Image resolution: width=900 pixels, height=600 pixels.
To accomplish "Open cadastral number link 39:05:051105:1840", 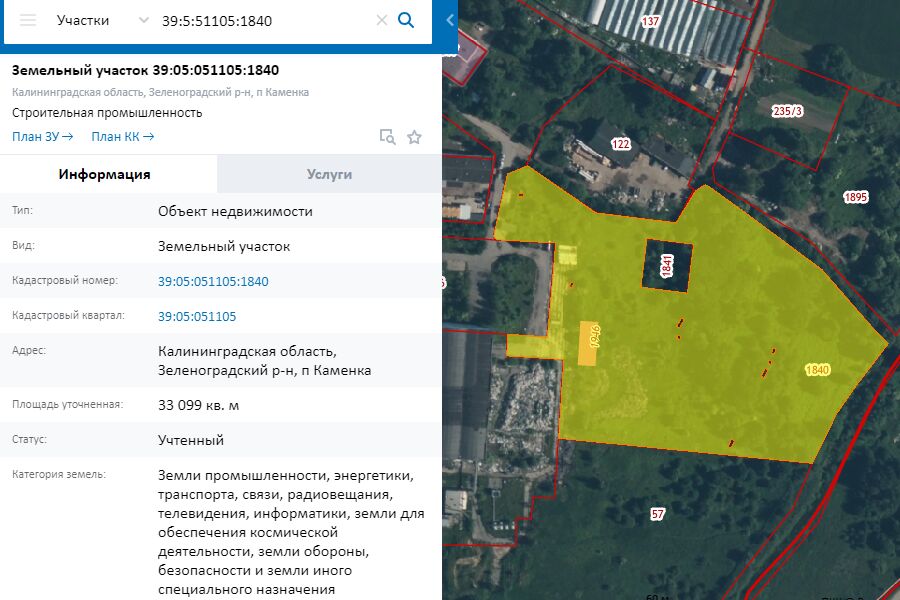I will click(x=213, y=281).
